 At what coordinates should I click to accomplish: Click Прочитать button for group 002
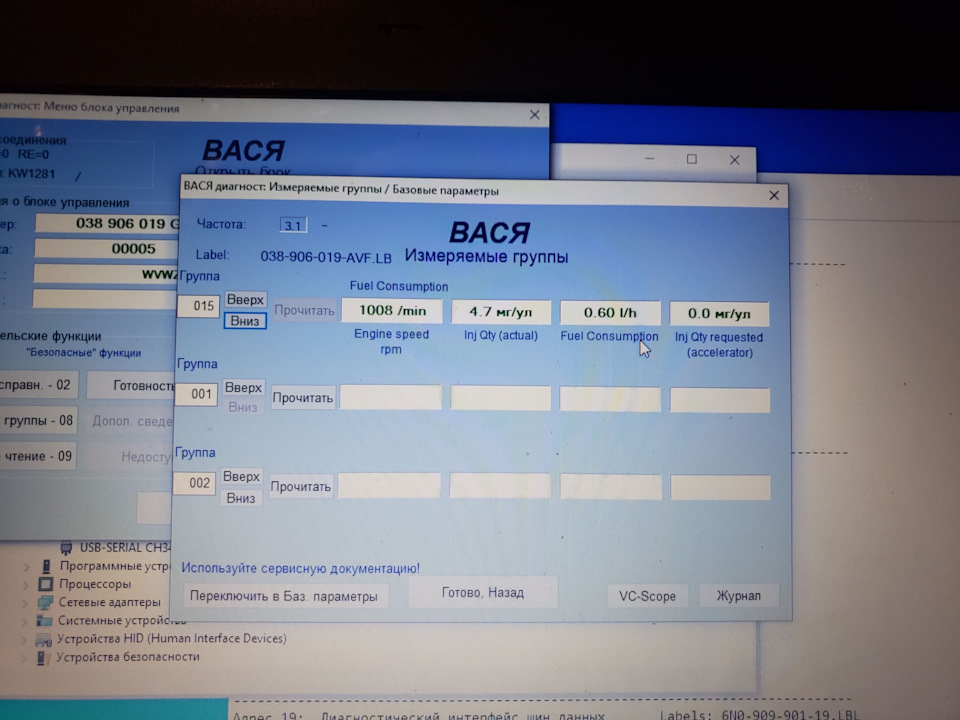301,487
